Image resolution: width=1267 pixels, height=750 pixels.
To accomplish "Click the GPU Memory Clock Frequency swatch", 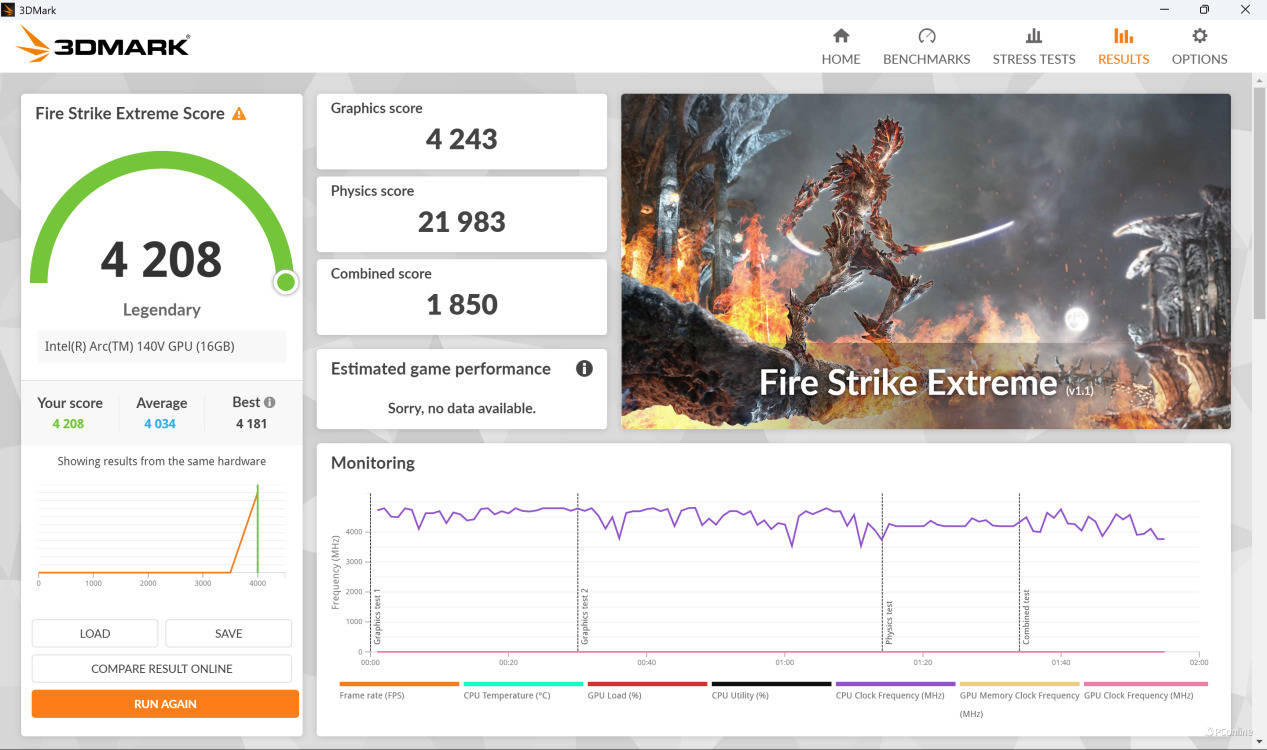I will tap(1019, 684).
